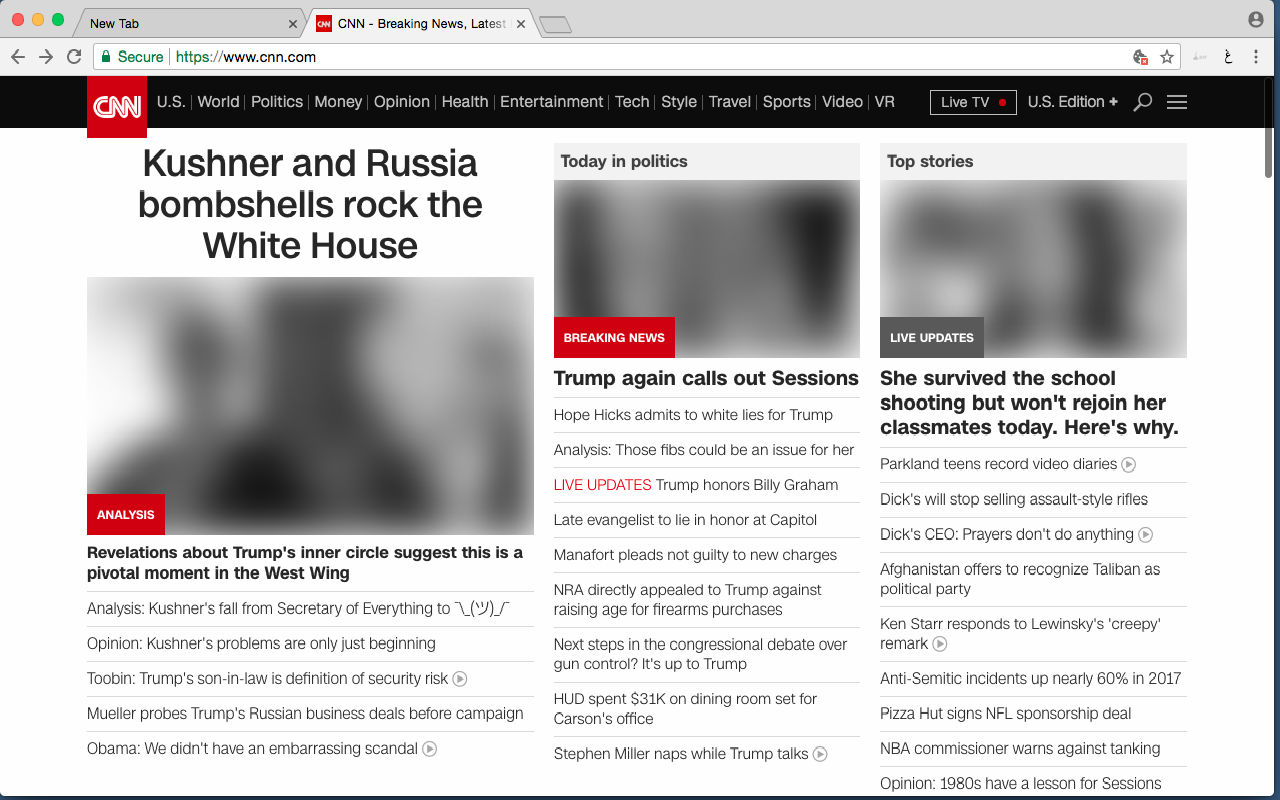Open the Chrome profile icon

point(1256,20)
